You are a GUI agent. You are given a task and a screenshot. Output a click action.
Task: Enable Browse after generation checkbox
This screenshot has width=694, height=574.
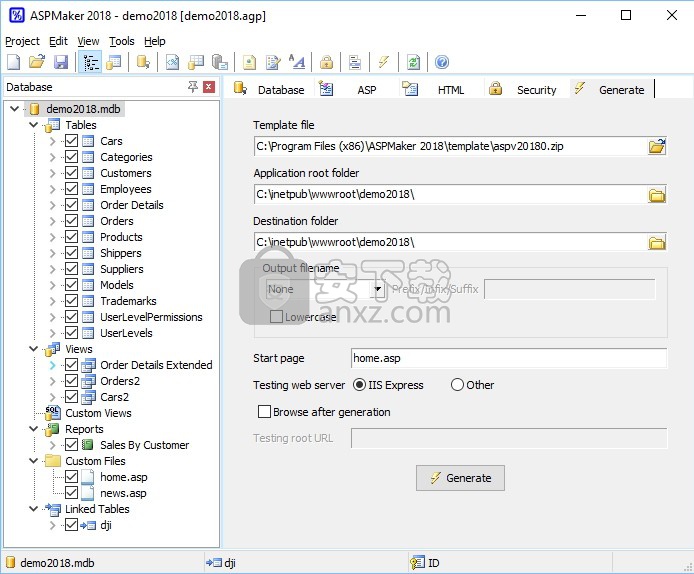click(264, 412)
